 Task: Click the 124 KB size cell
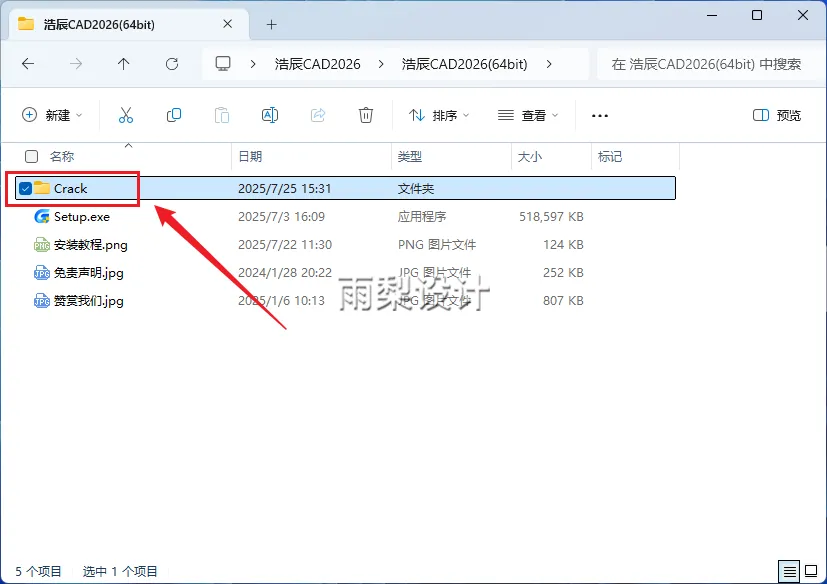(x=563, y=245)
